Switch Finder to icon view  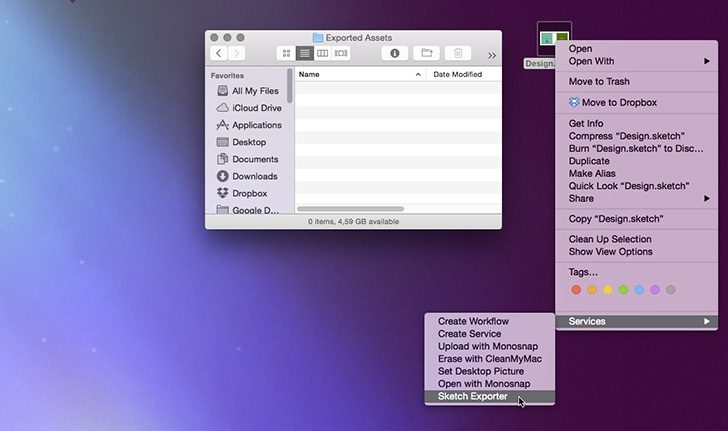[286, 53]
